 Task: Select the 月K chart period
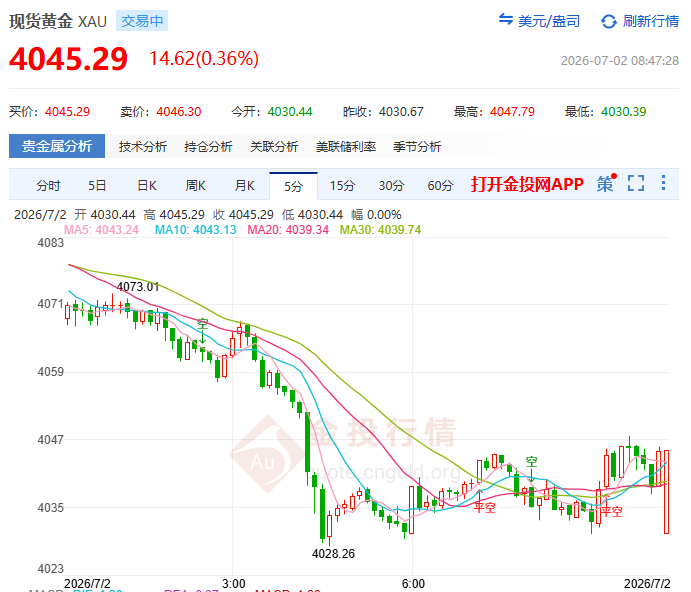245,186
